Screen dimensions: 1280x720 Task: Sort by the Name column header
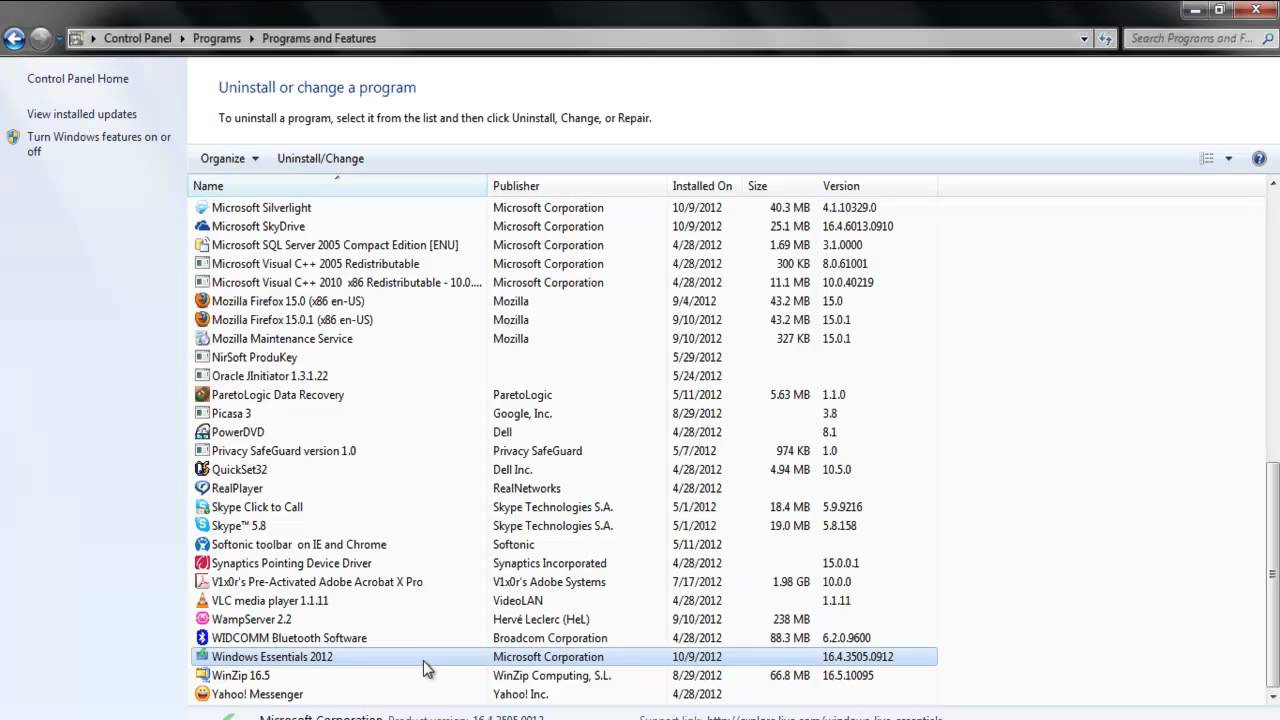[338, 186]
